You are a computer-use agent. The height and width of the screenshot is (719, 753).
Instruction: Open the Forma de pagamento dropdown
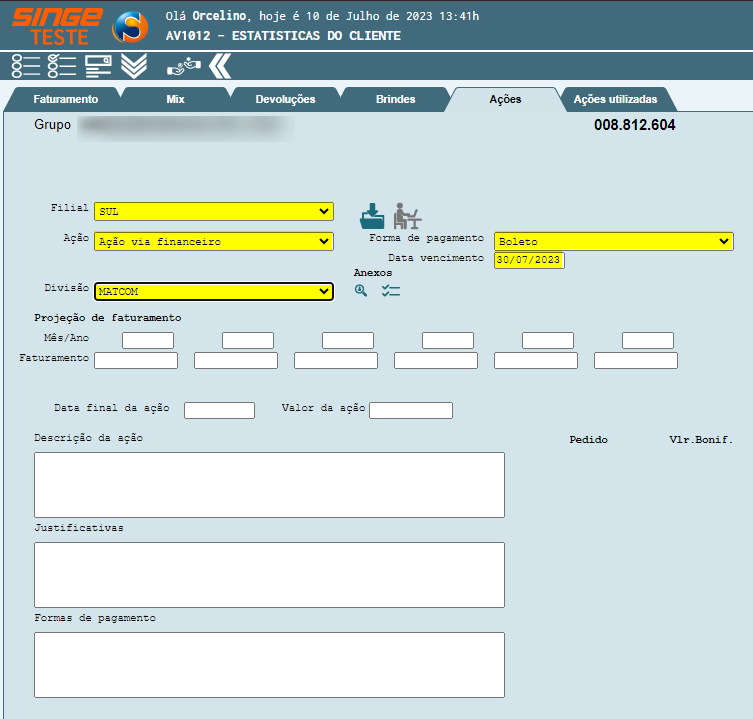(x=613, y=241)
